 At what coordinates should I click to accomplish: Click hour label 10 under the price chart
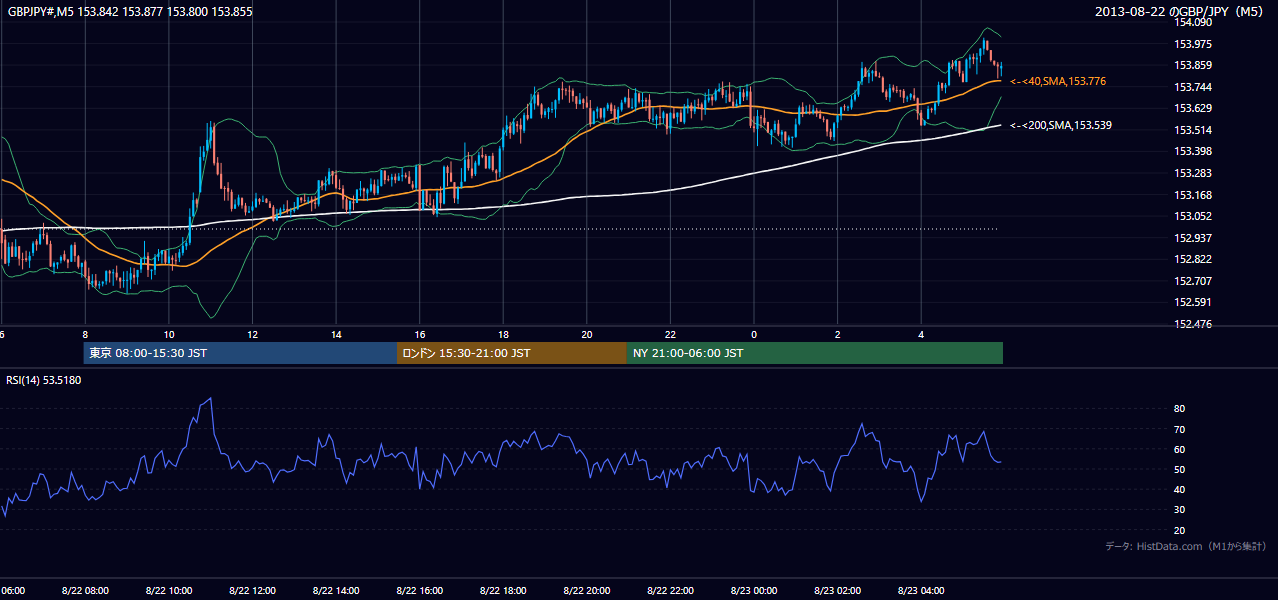coord(169,335)
